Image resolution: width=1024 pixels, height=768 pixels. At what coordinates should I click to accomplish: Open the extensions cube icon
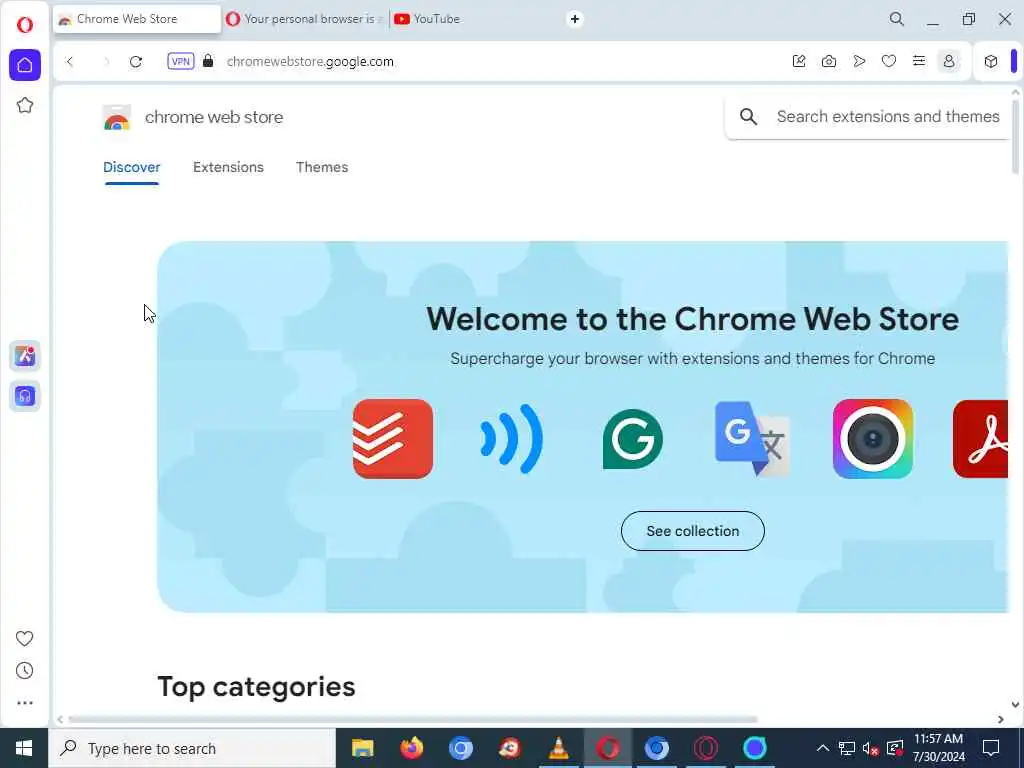pos(991,61)
